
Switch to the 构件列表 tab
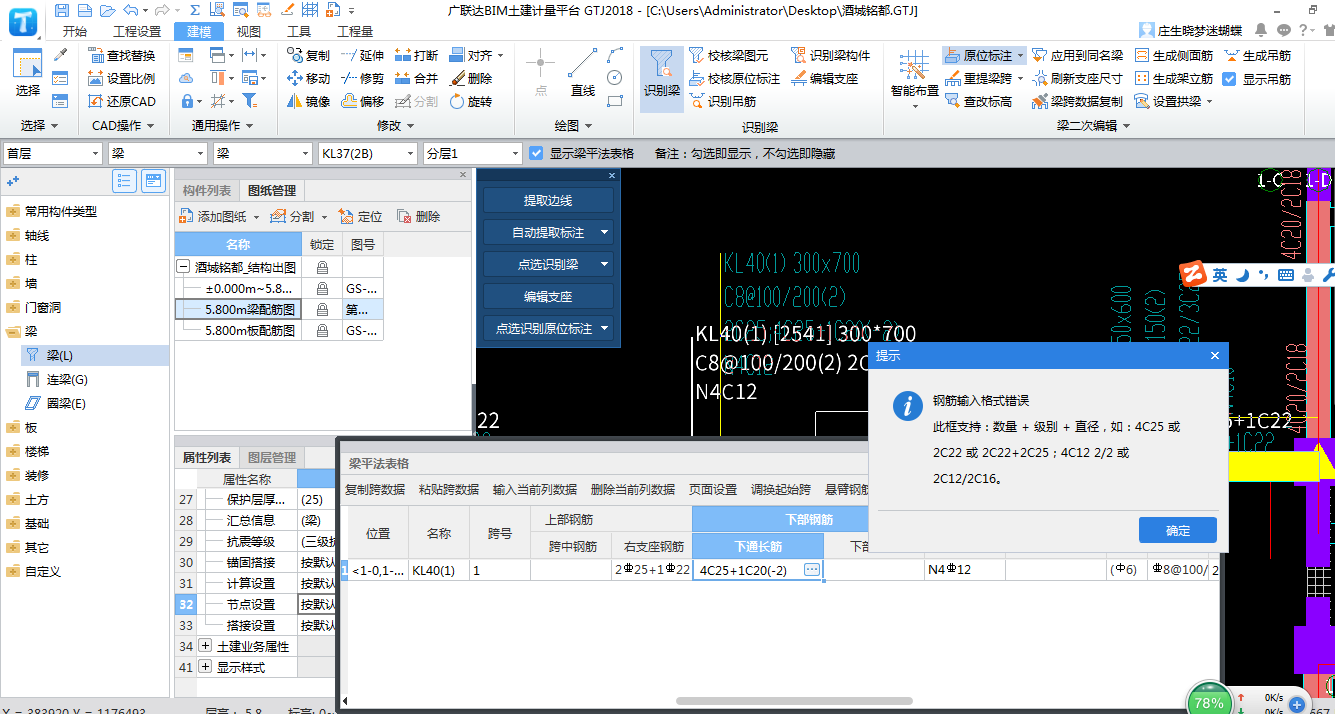click(207, 191)
